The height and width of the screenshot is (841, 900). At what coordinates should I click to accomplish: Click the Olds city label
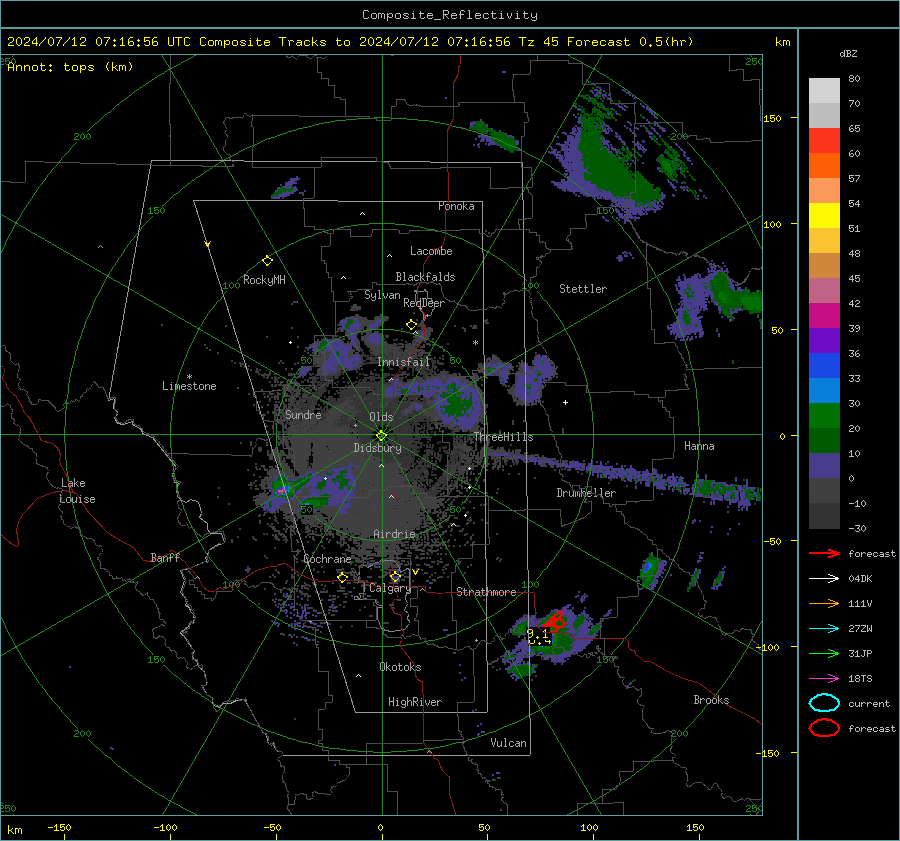point(381,417)
